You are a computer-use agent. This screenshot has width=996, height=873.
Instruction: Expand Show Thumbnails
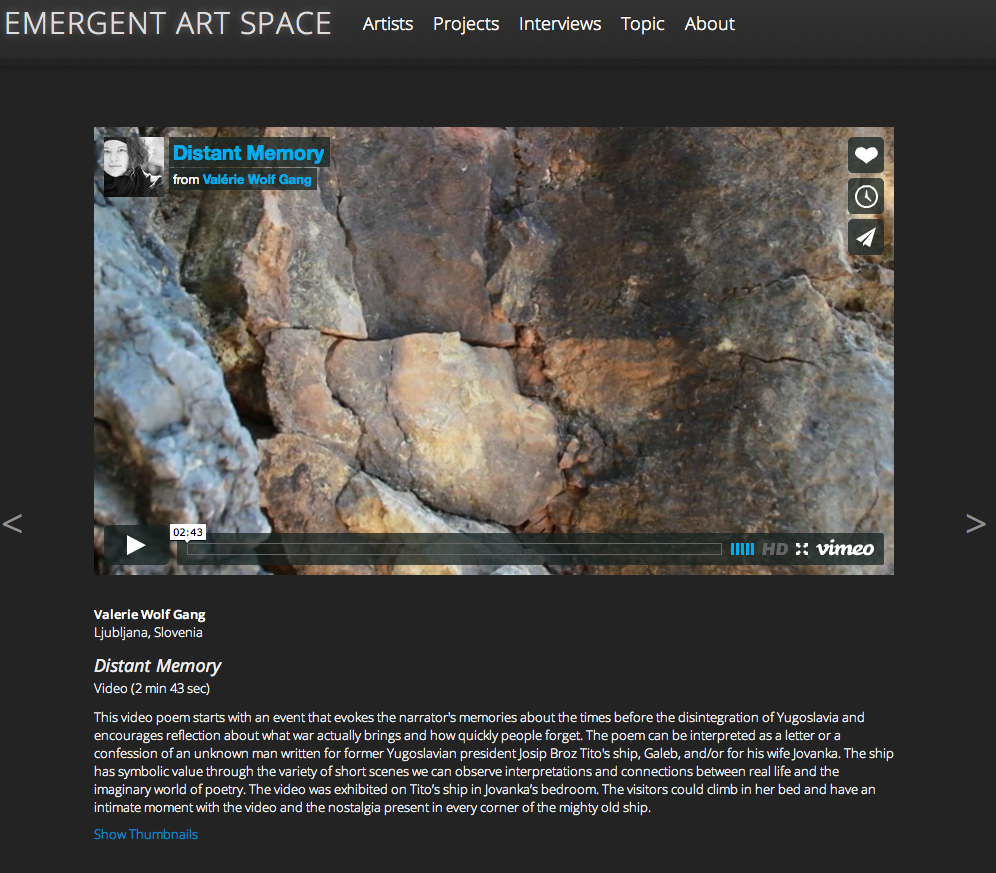tap(146, 834)
